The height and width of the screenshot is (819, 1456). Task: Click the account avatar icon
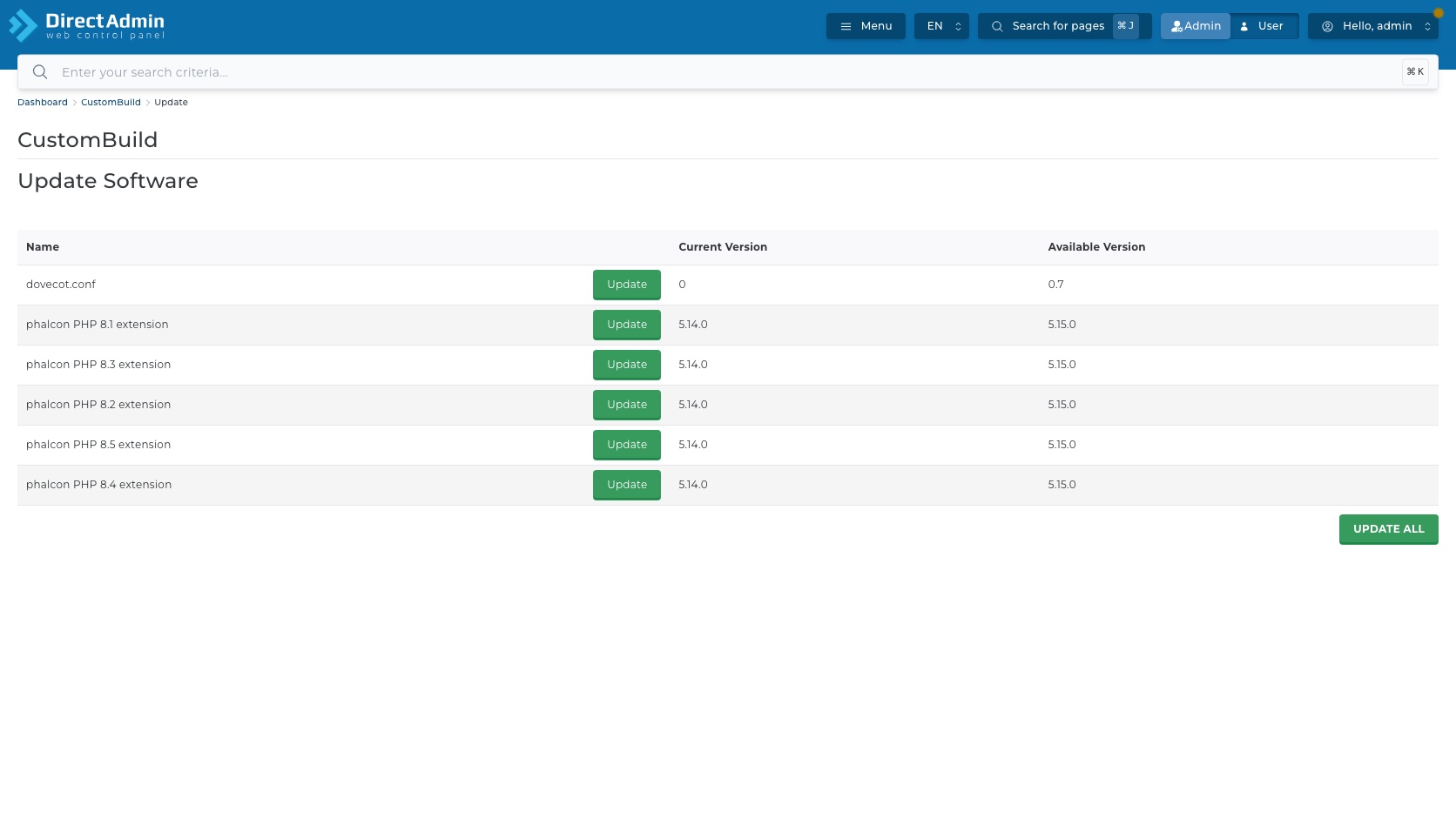click(x=1327, y=26)
